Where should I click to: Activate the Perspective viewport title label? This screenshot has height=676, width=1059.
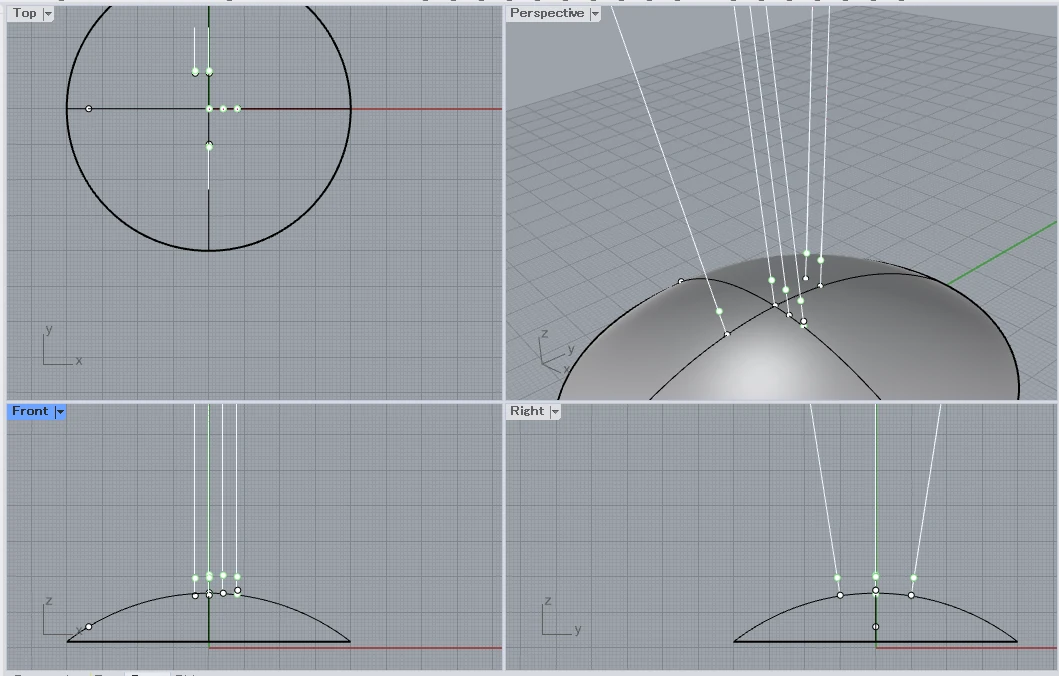point(546,13)
